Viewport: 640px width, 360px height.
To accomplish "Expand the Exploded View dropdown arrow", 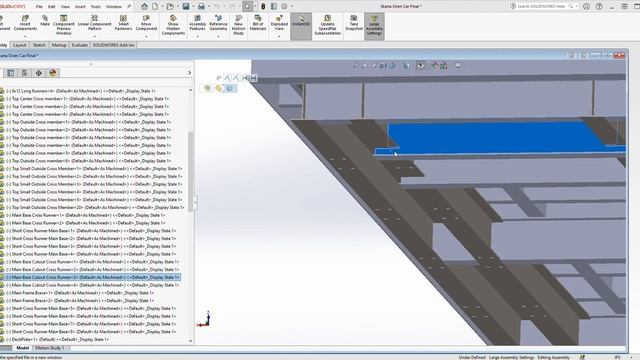I will (x=279, y=37).
